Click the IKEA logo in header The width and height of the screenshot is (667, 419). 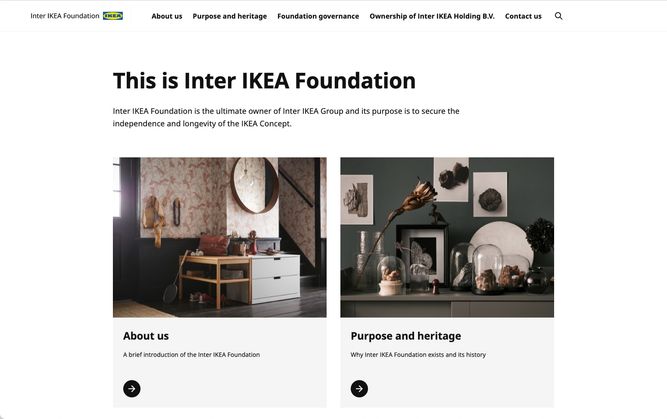pos(113,16)
